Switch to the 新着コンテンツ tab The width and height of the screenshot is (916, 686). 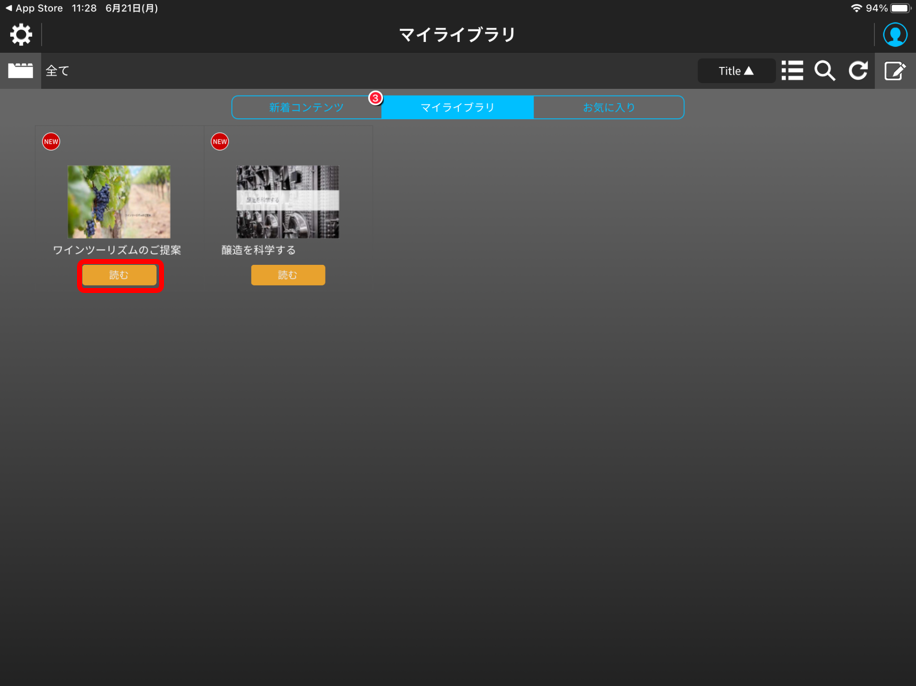(306, 107)
